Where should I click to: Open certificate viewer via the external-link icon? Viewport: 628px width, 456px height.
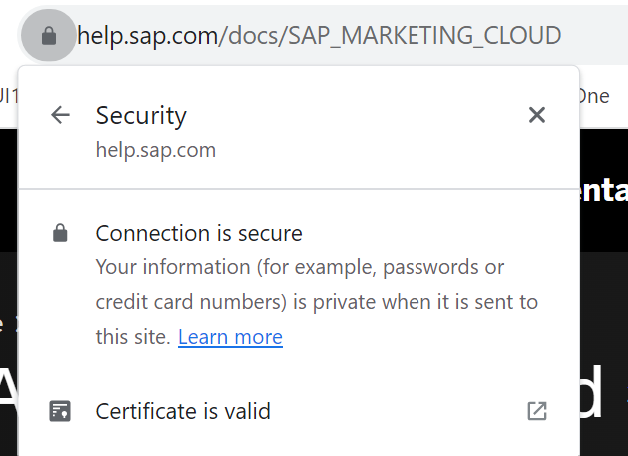click(x=537, y=411)
